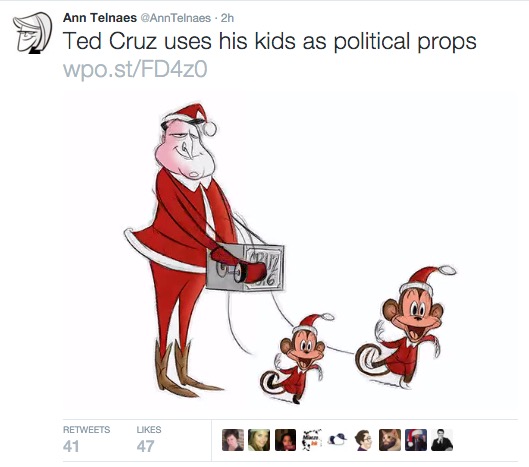Open the wpo.st/FD4z0 link
Viewport: 529px width, 467px height.
tap(135, 69)
